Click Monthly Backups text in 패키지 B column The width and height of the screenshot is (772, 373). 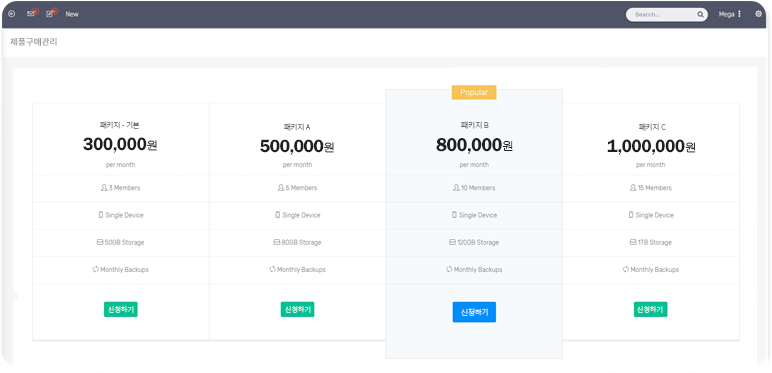478,270
